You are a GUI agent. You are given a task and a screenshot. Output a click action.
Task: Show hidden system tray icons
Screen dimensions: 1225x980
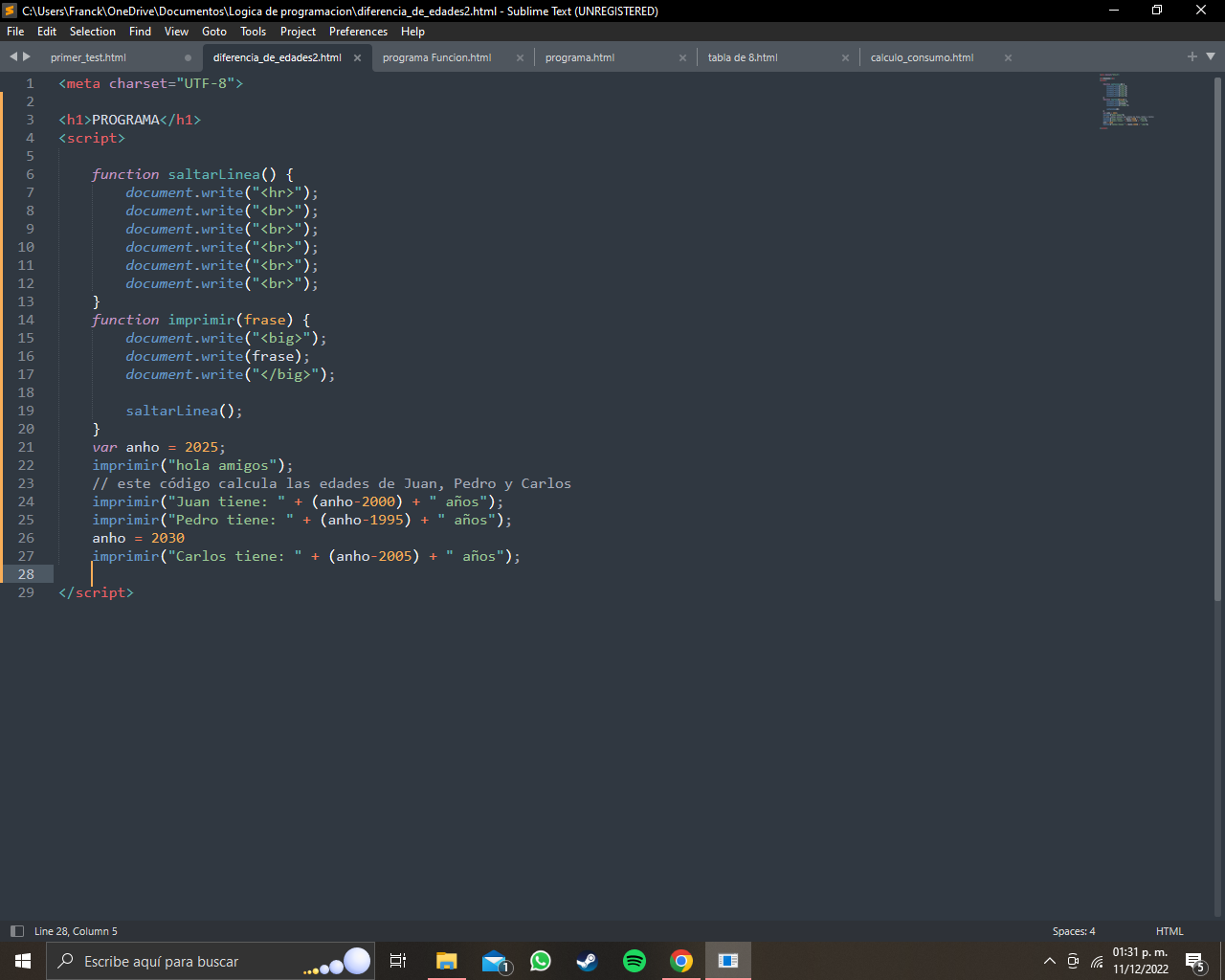[1049, 961]
